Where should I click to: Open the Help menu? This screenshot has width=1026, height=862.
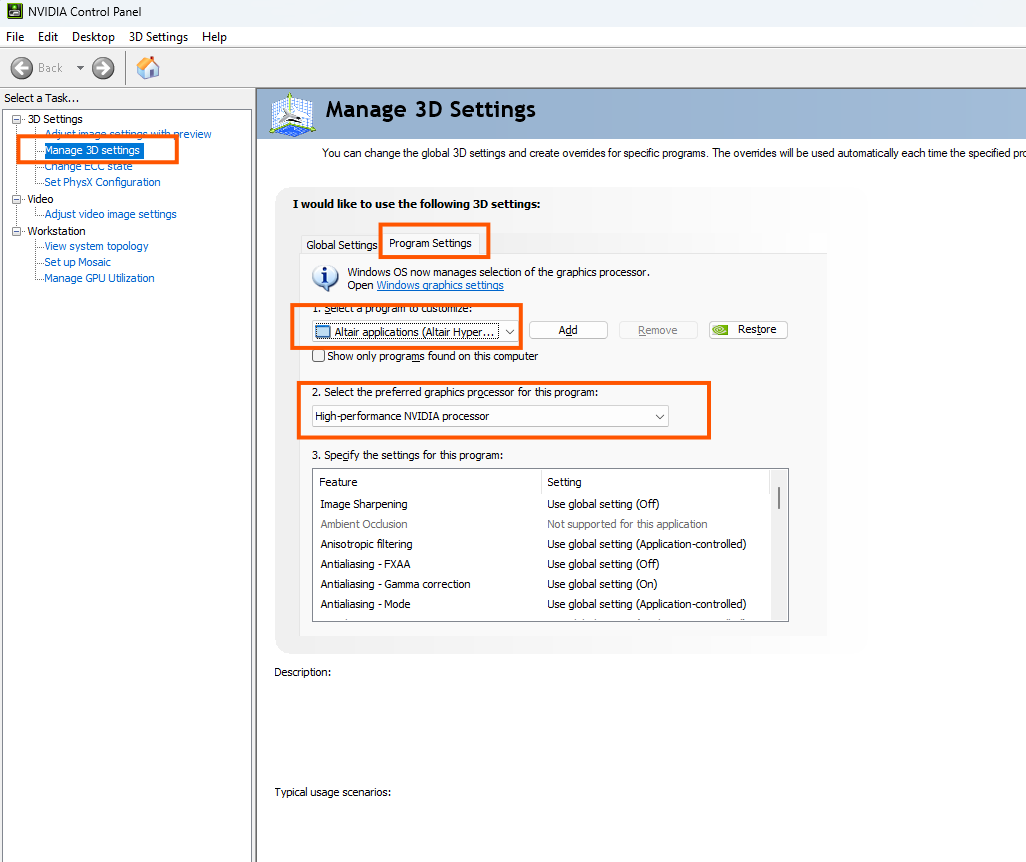214,37
